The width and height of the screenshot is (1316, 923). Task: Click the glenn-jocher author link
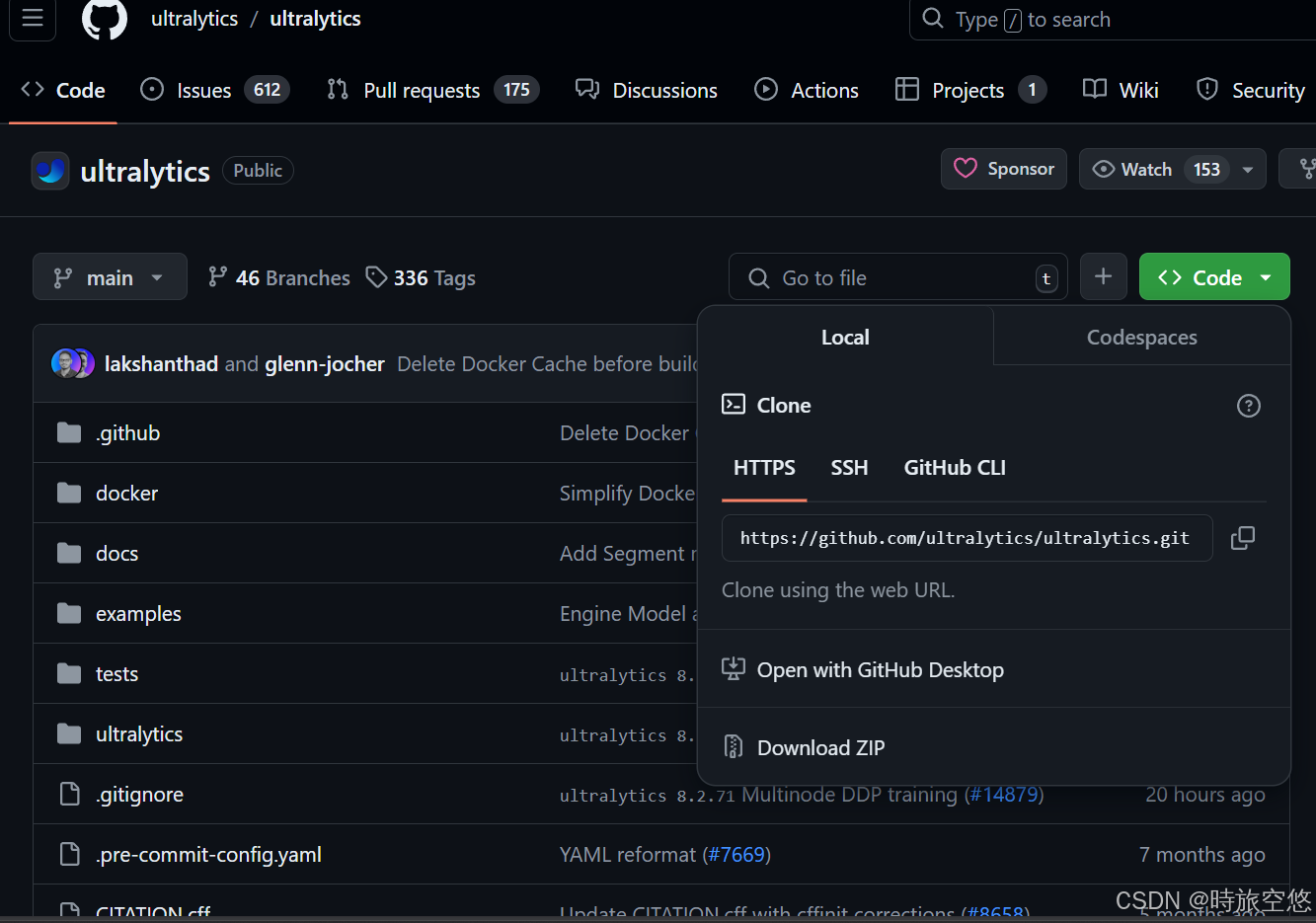(x=325, y=363)
